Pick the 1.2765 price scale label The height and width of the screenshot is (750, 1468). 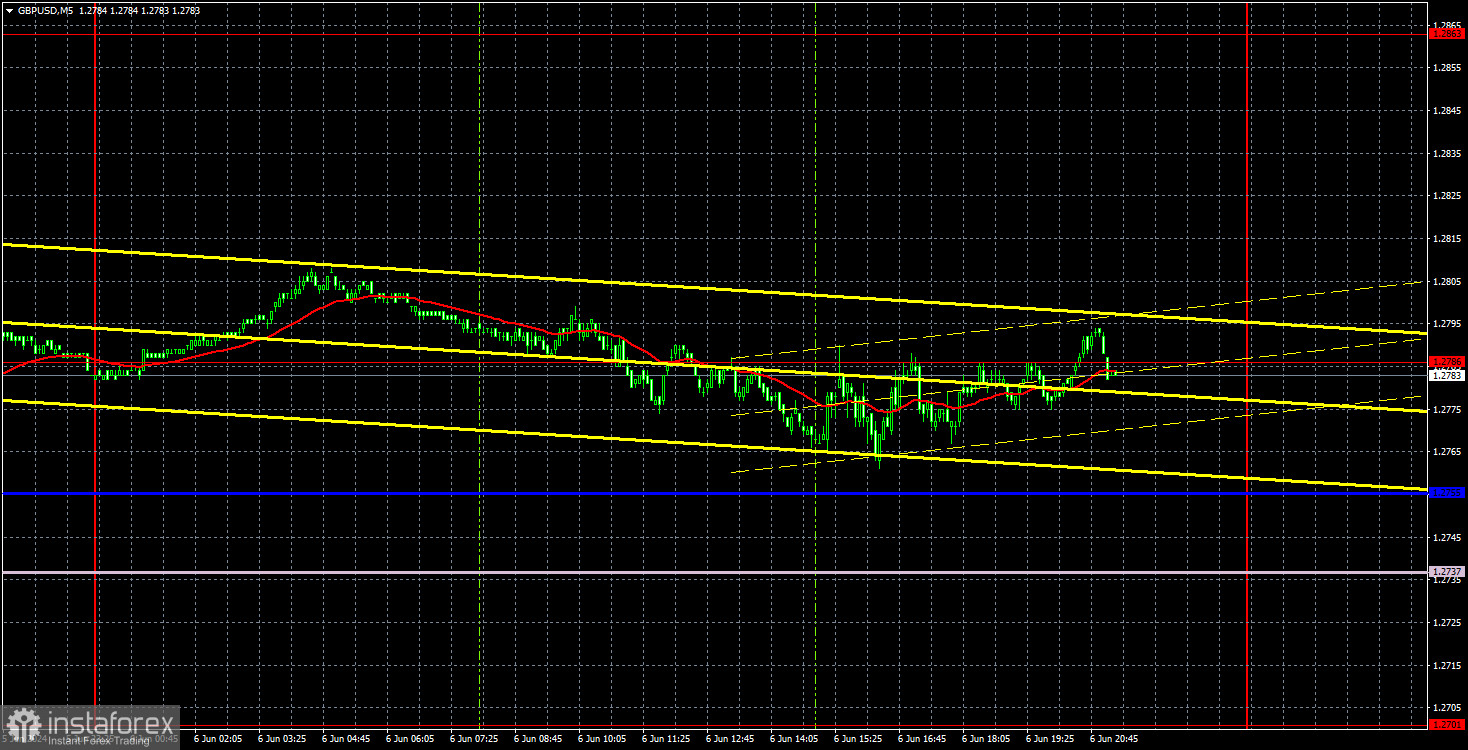(x=1447, y=452)
